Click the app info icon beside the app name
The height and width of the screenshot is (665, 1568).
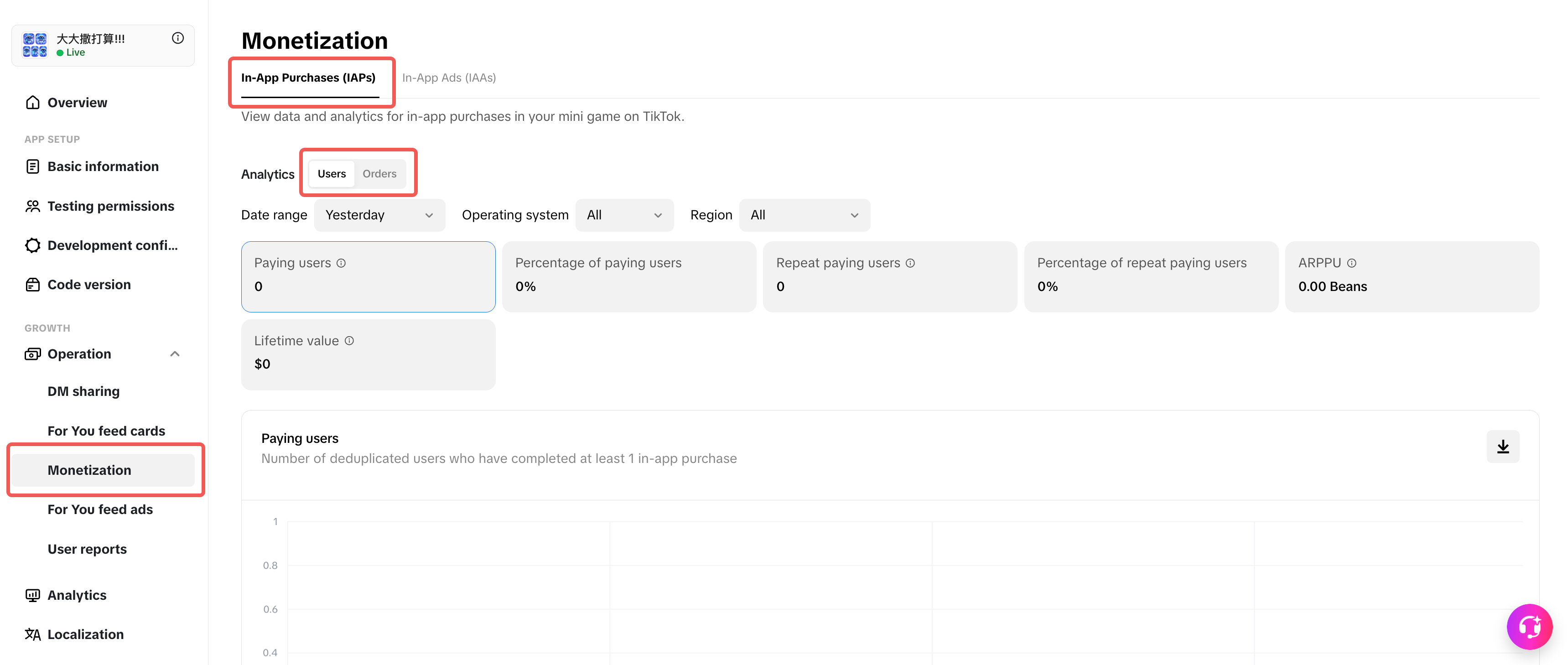(x=178, y=38)
